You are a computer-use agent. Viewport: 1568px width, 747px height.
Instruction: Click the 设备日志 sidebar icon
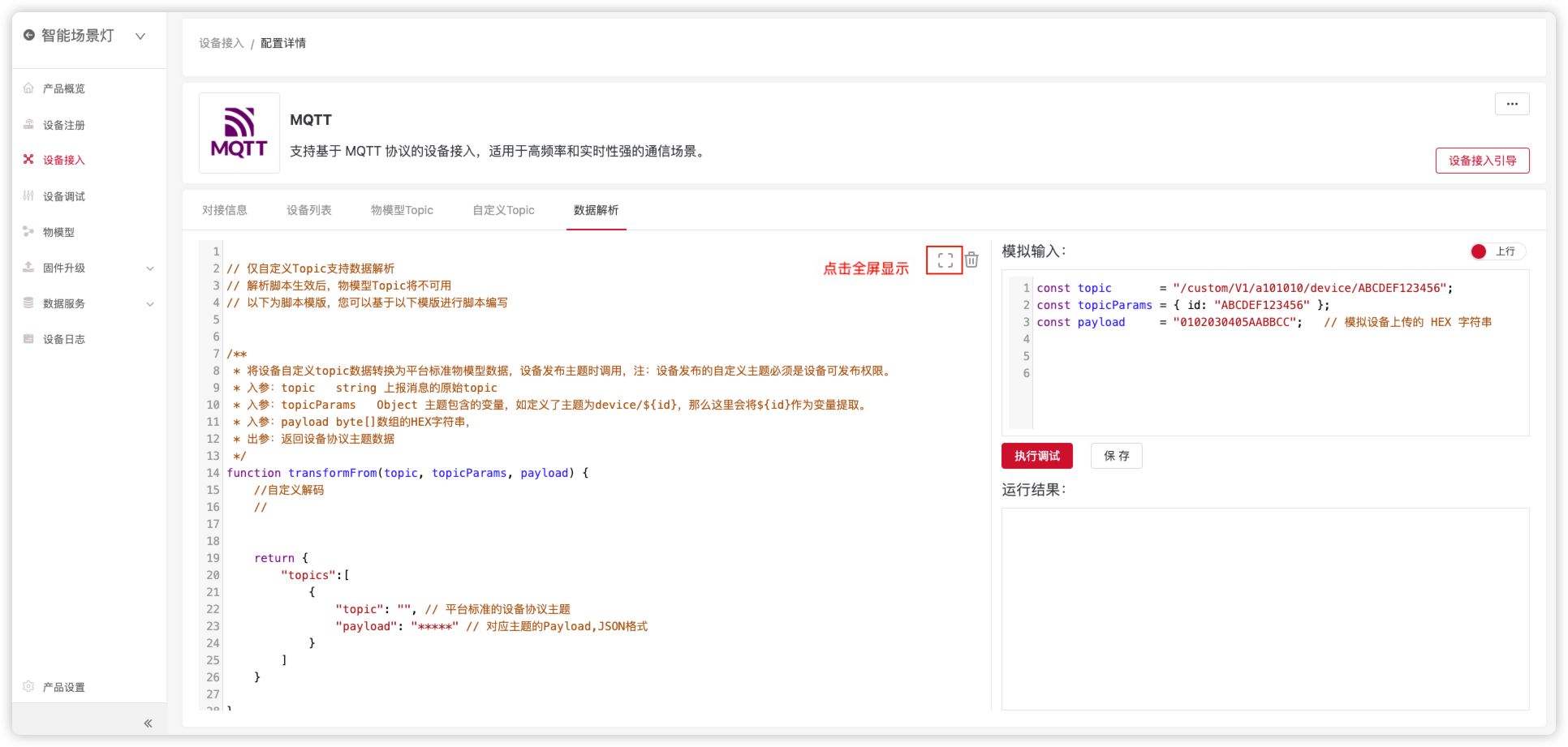[x=29, y=339]
